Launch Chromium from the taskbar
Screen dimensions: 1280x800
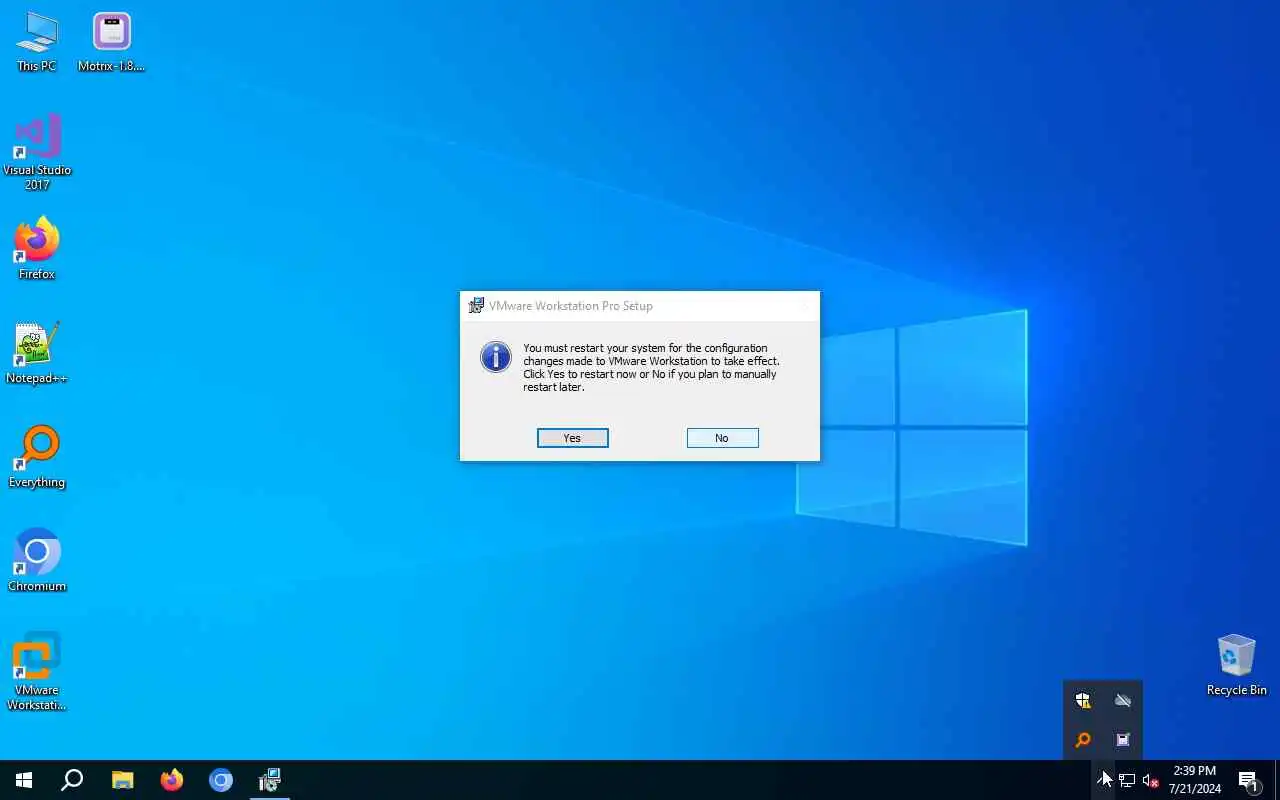click(x=221, y=780)
